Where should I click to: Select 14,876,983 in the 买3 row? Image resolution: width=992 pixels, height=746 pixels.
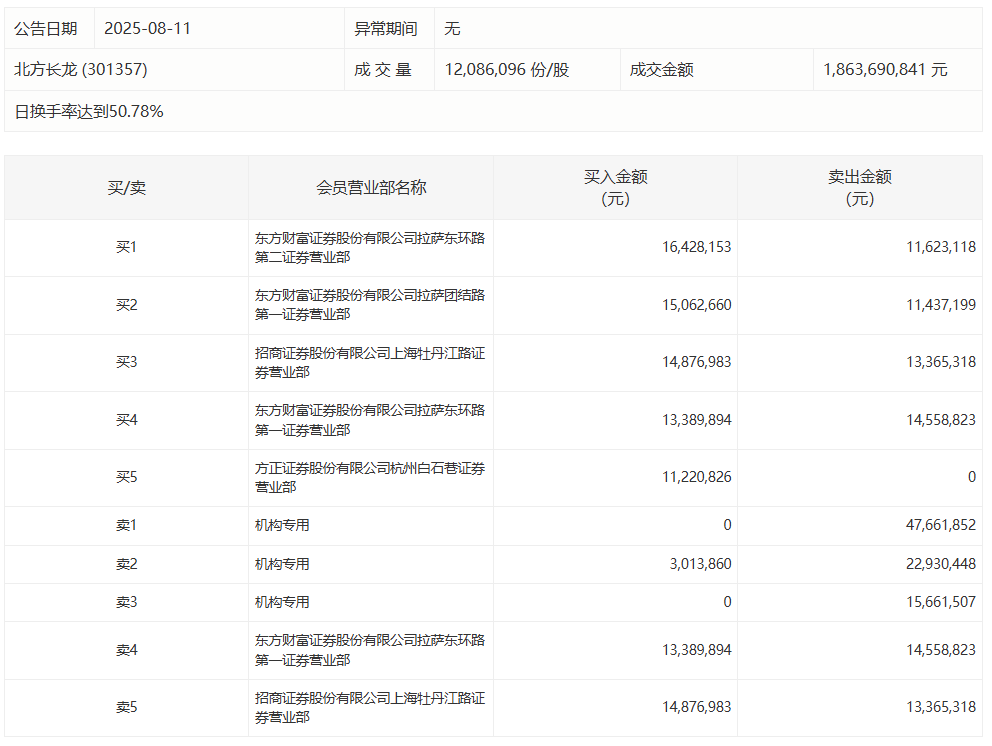(697, 363)
